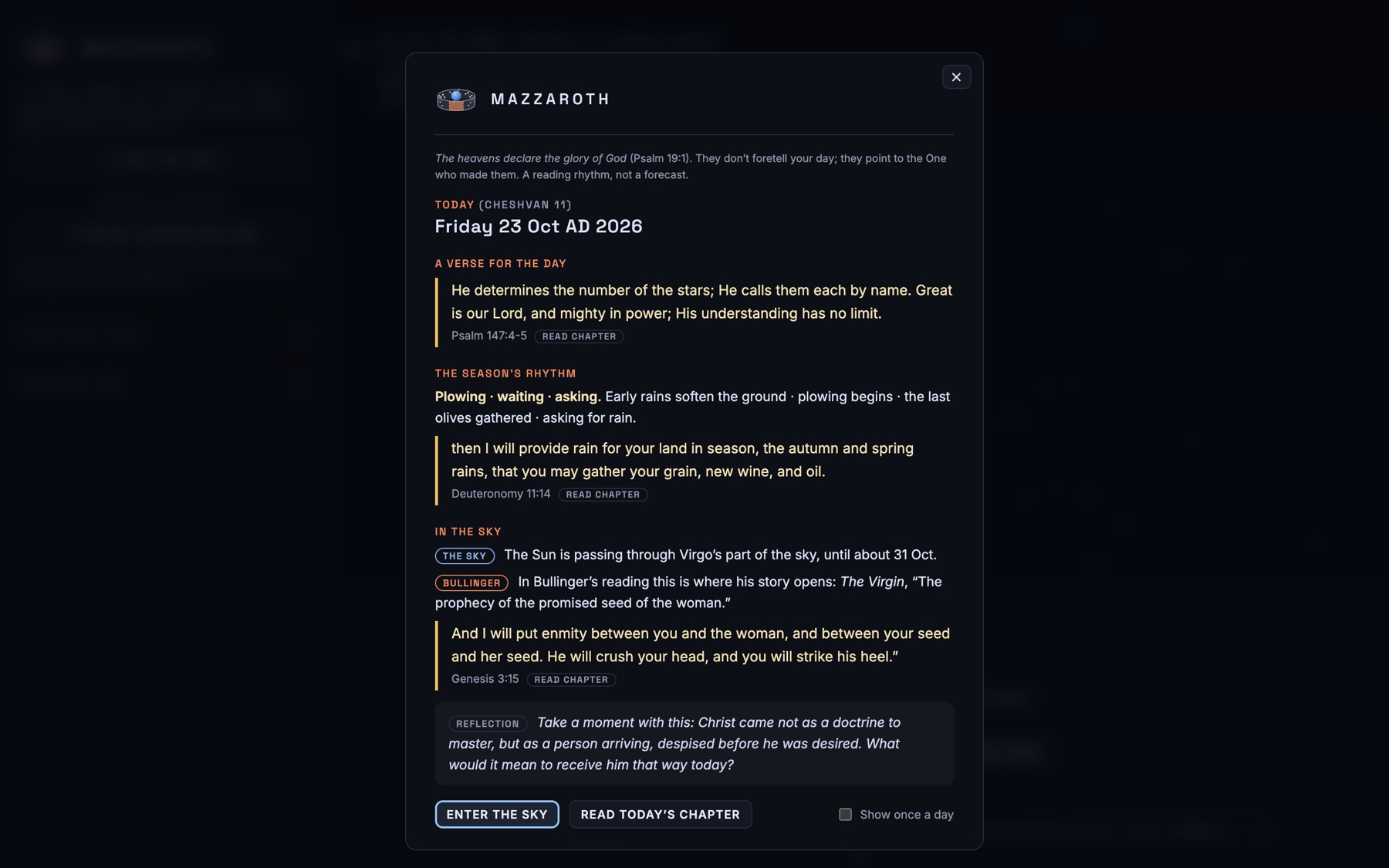This screenshot has height=868, width=1389.
Task: Select the THE SKY badge
Action: pyautogui.click(x=465, y=556)
